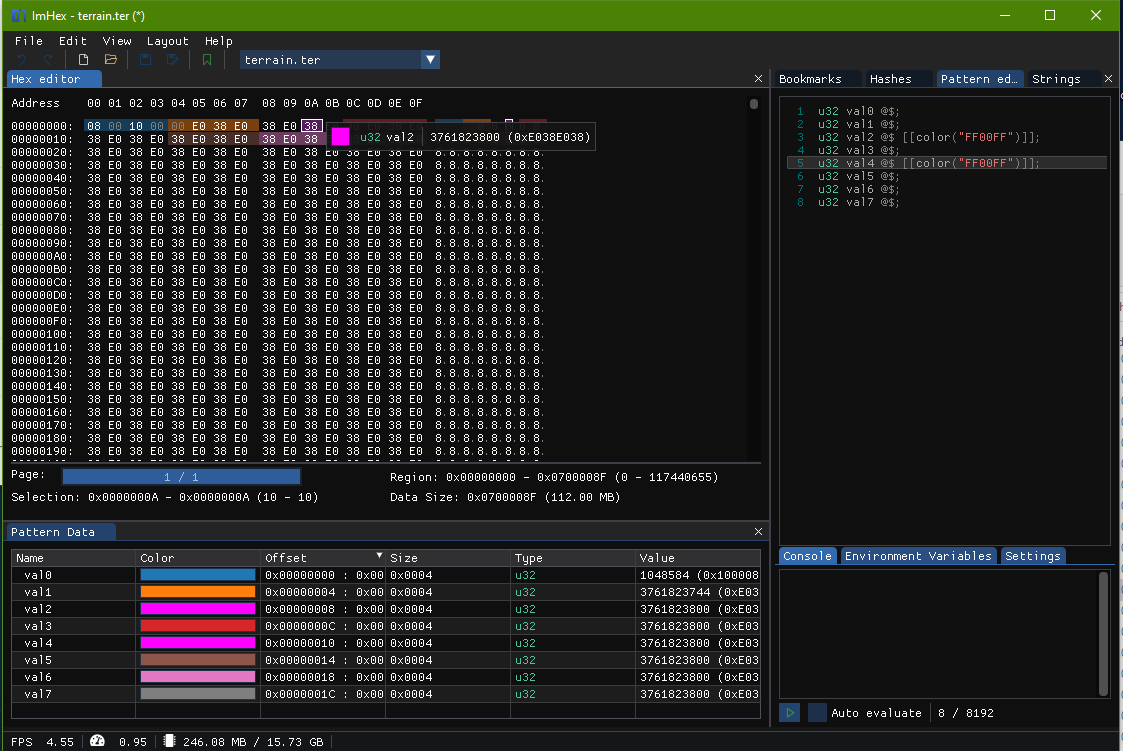
Task: Click the page 1 / 1 slider
Action: pyautogui.click(x=181, y=476)
